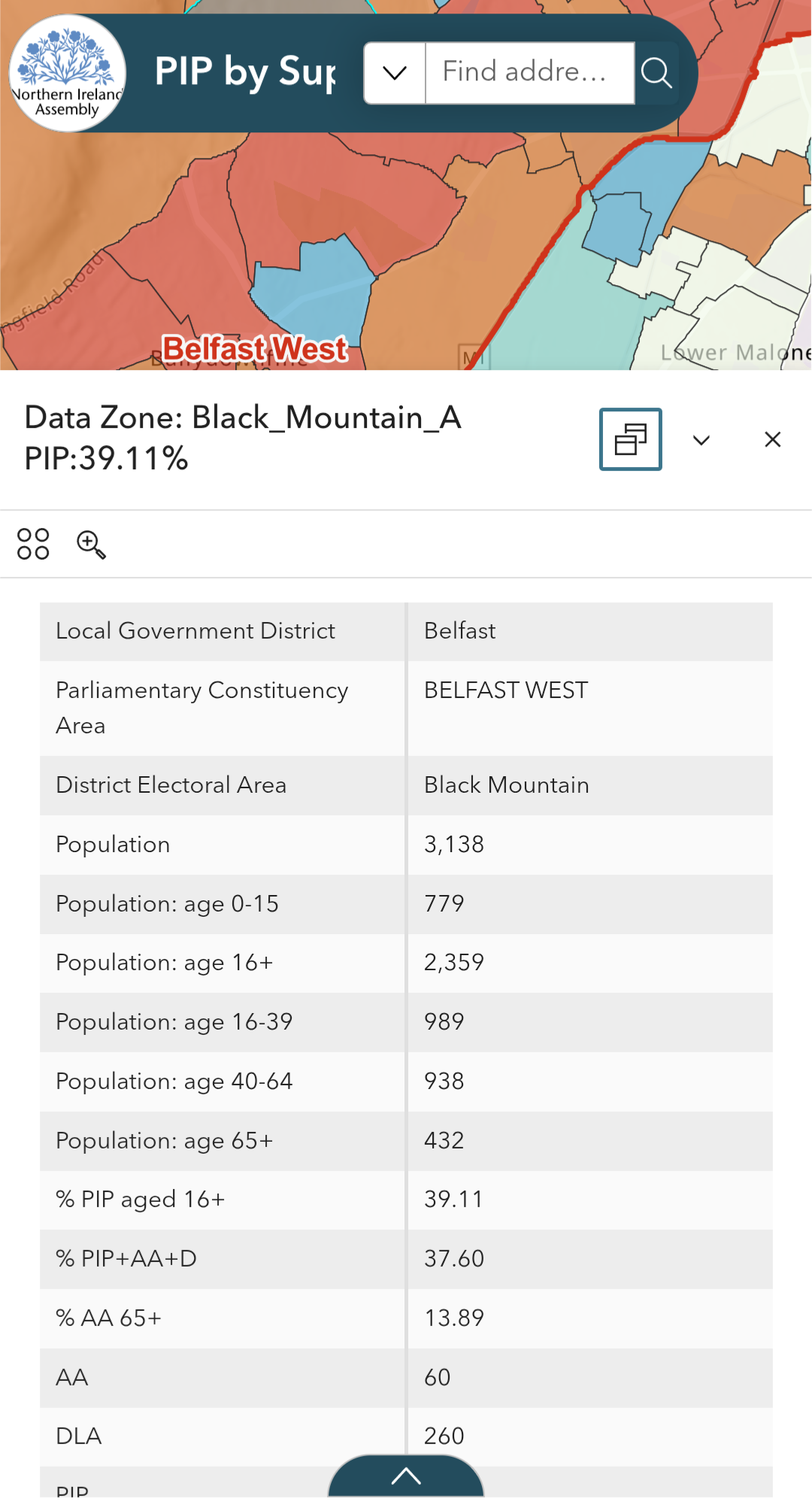Click the PIP by Support title
The height and width of the screenshot is (1505, 812).
point(245,72)
